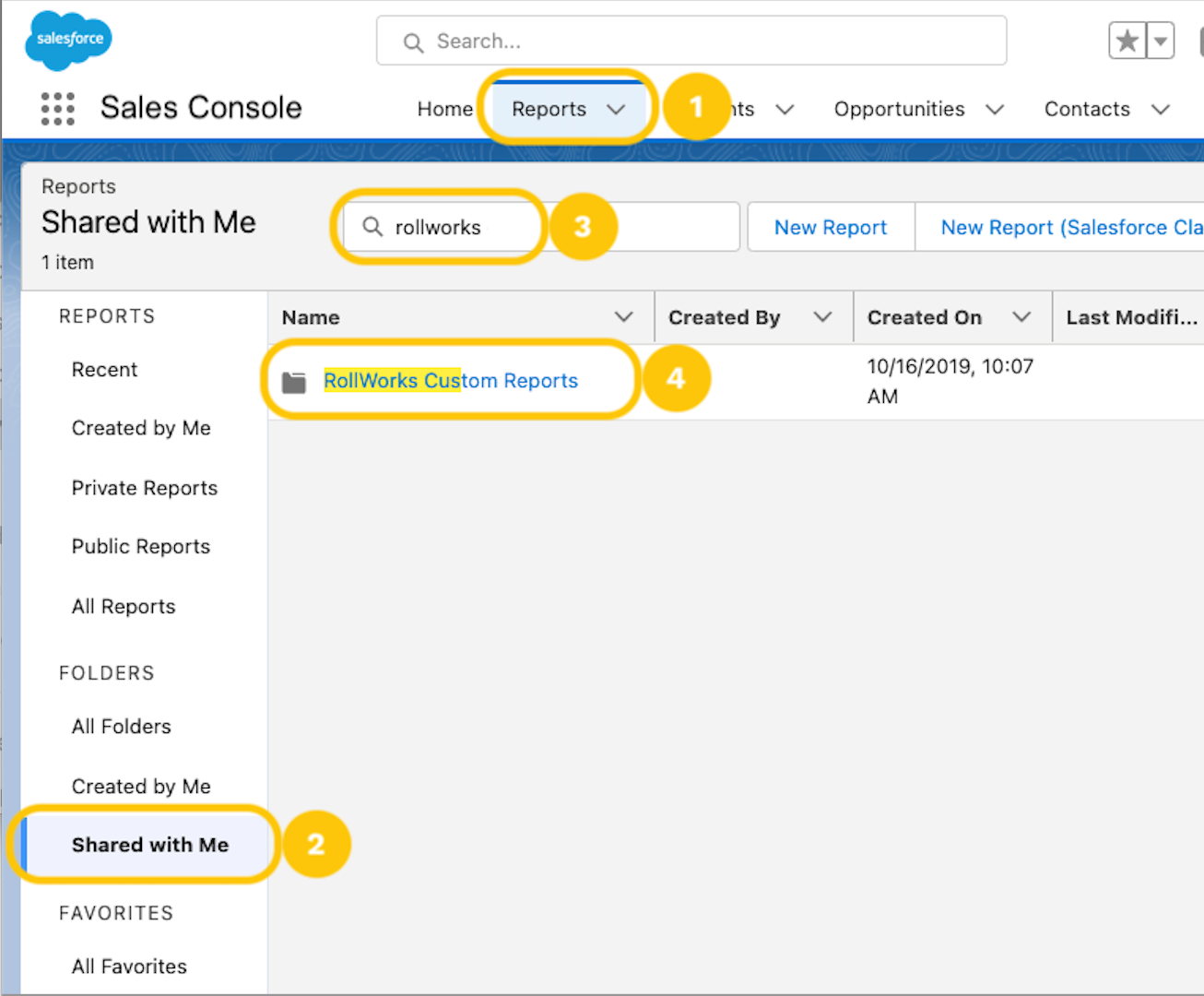Click the magnifier icon in global search
Screen dimensions: 1204x996
(413, 42)
